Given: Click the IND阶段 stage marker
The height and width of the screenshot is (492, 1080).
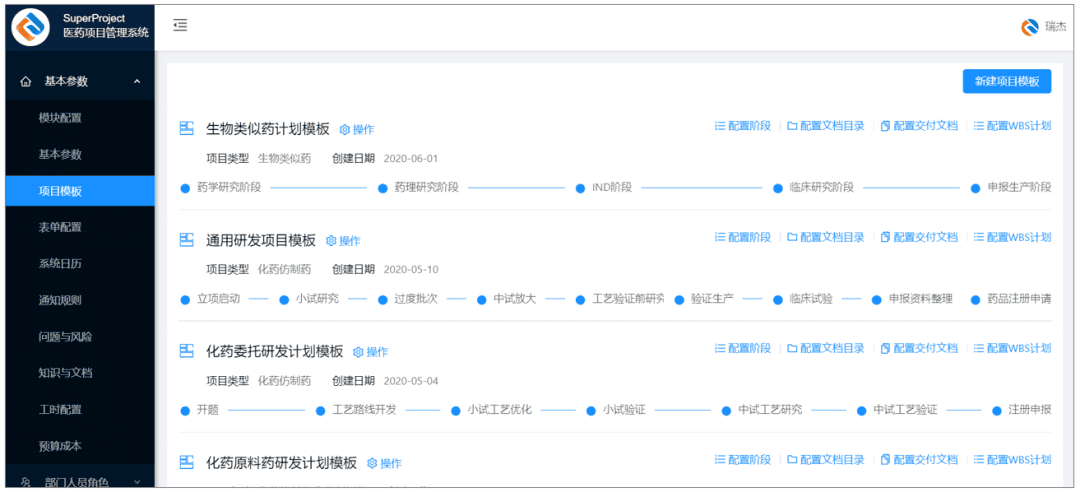Looking at the screenshot, I should (580, 188).
